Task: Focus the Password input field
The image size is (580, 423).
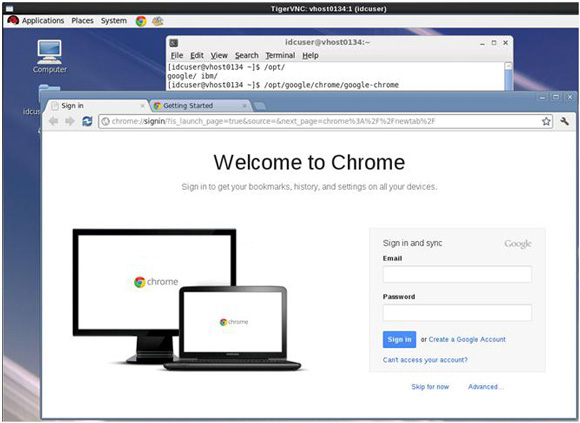Action: 457,313
